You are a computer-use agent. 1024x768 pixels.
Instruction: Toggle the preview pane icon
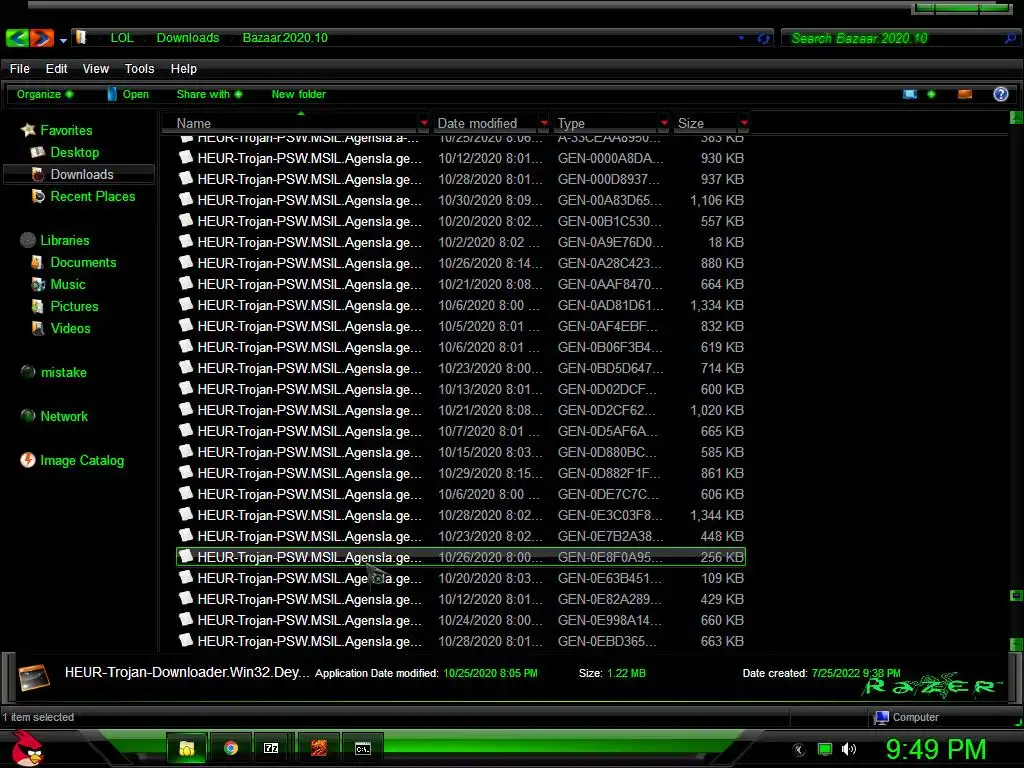click(x=965, y=94)
